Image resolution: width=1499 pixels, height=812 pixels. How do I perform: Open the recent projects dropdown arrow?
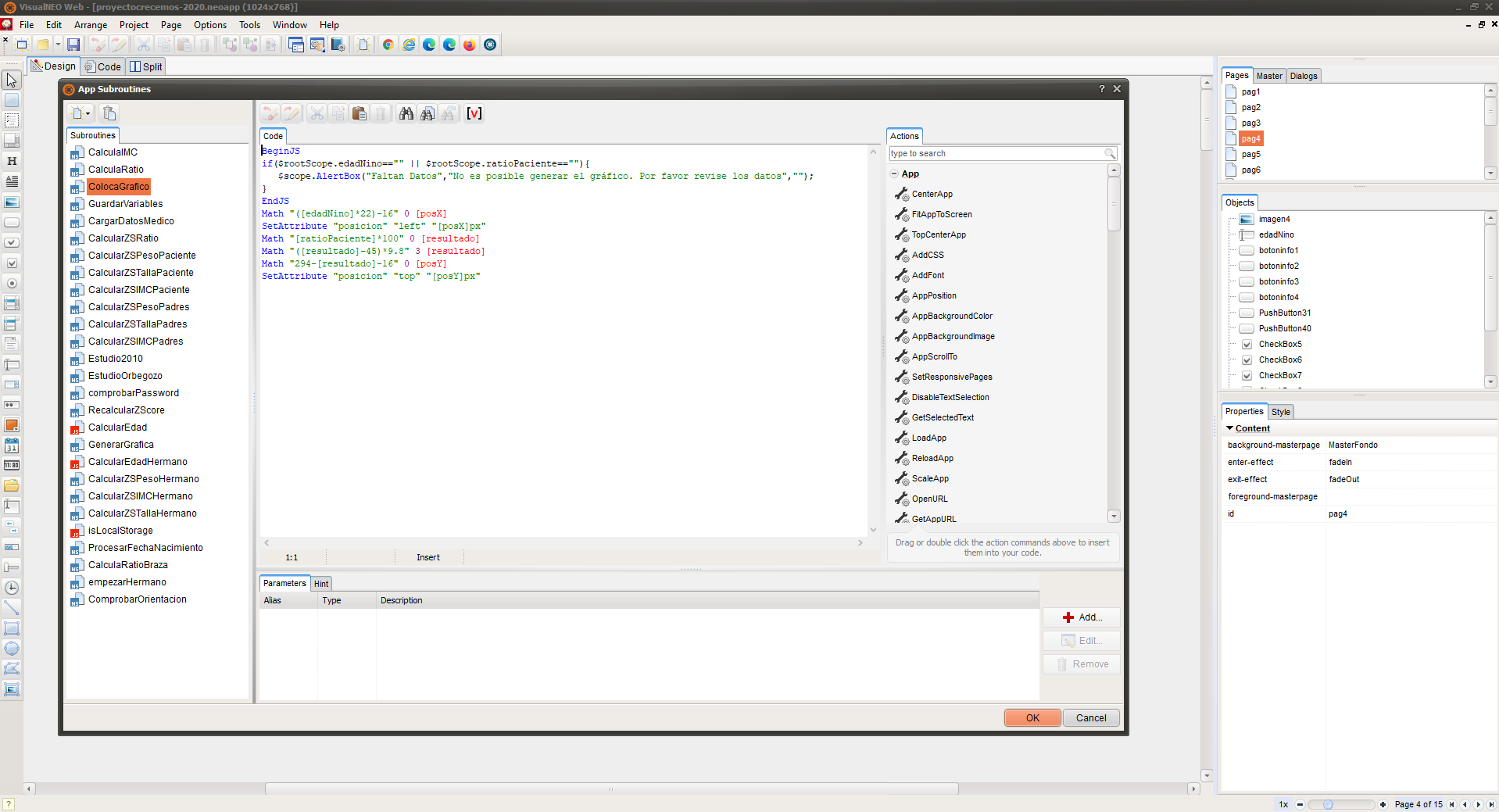pyautogui.click(x=58, y=45)
